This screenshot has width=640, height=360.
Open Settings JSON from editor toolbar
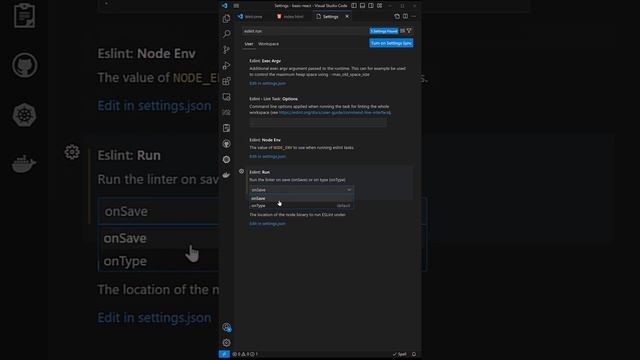397,16
